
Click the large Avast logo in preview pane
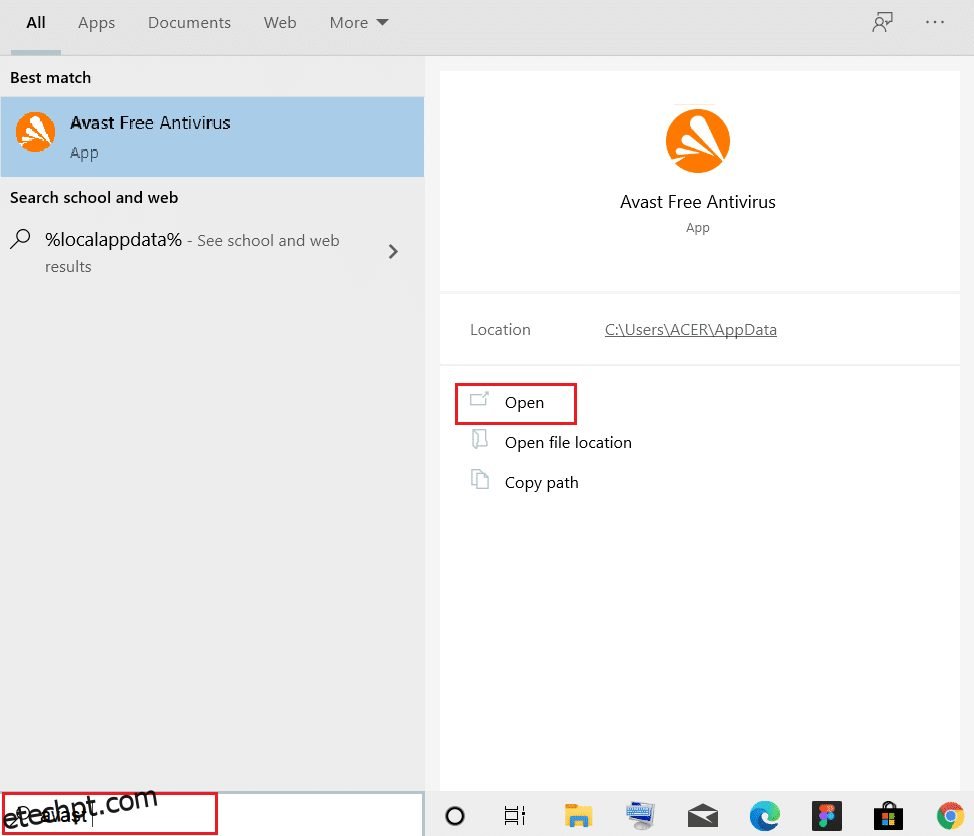pos(698,141)
